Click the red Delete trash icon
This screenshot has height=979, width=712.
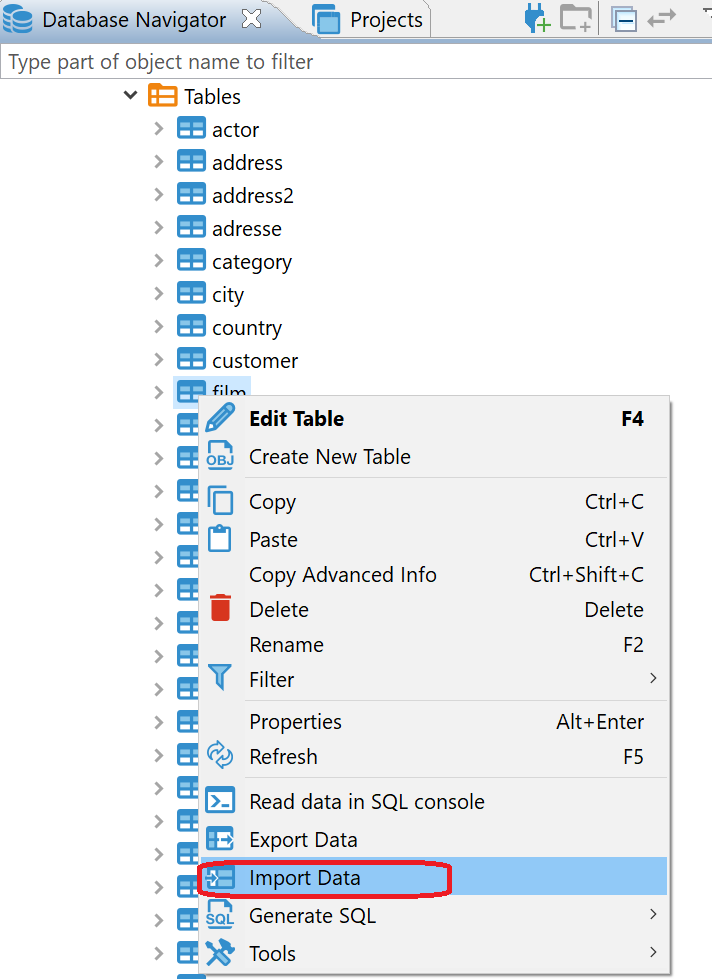click(220, 609)
